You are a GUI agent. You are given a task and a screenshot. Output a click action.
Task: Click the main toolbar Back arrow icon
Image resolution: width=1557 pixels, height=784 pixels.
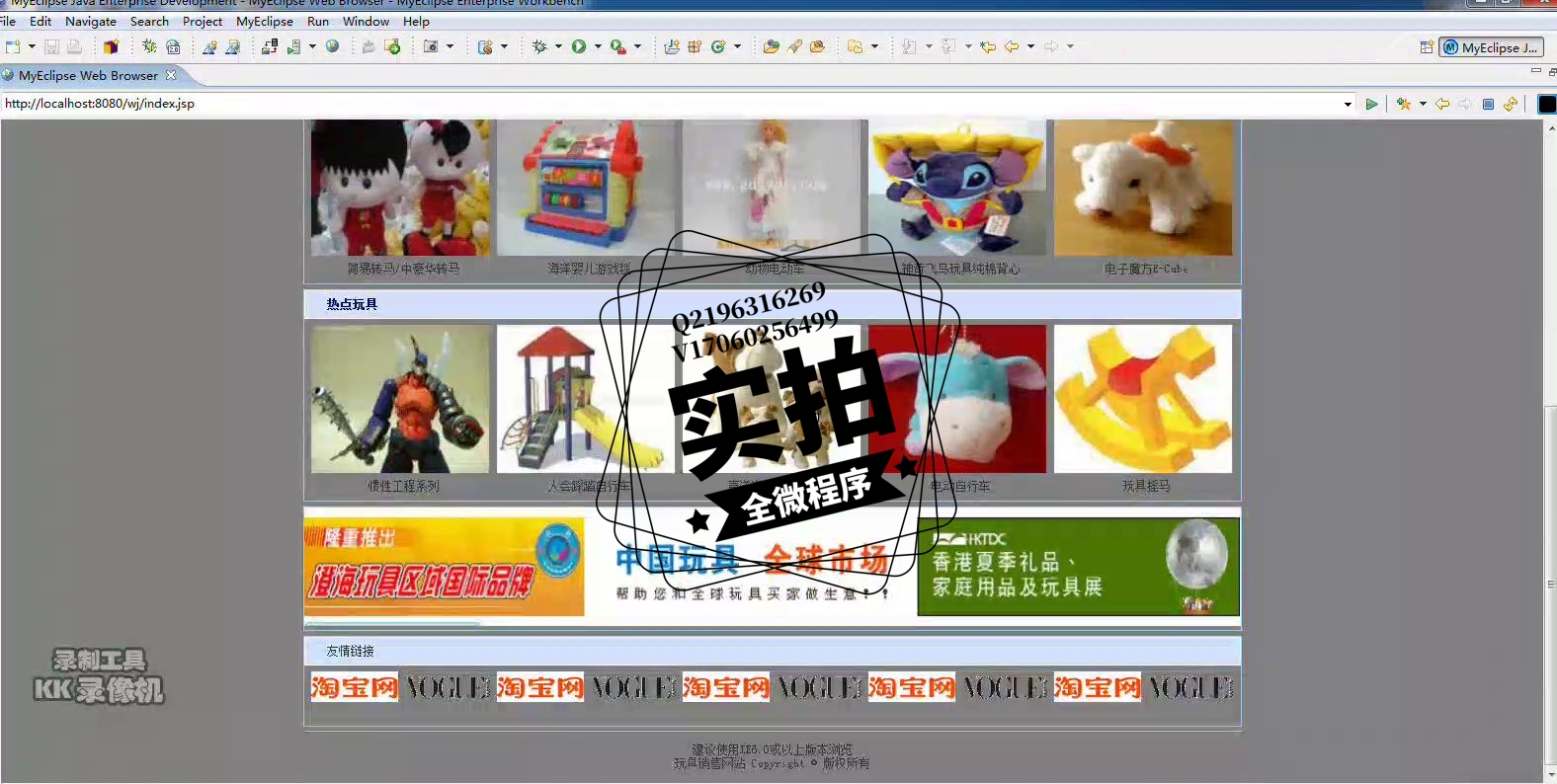pos(1012,46)
